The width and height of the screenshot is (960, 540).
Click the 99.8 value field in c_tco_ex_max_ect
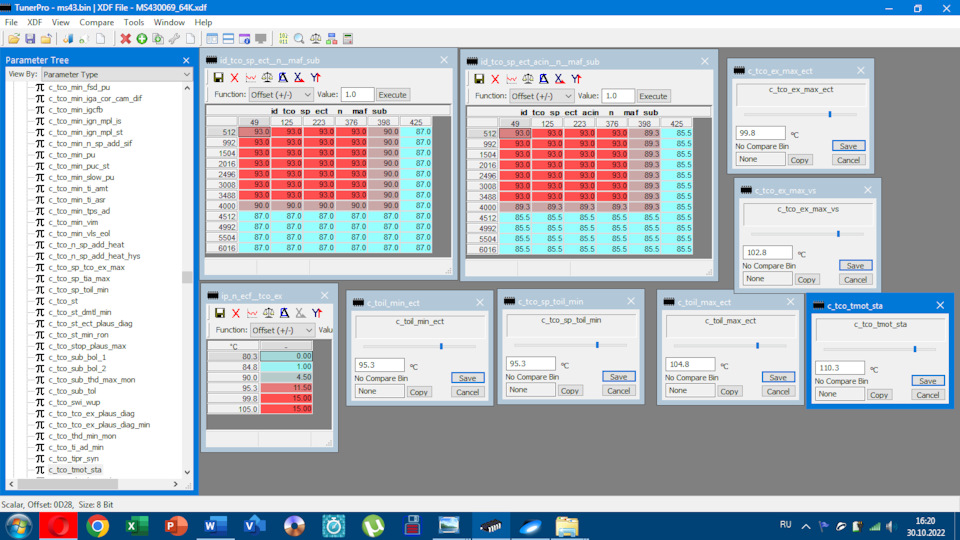760,133
